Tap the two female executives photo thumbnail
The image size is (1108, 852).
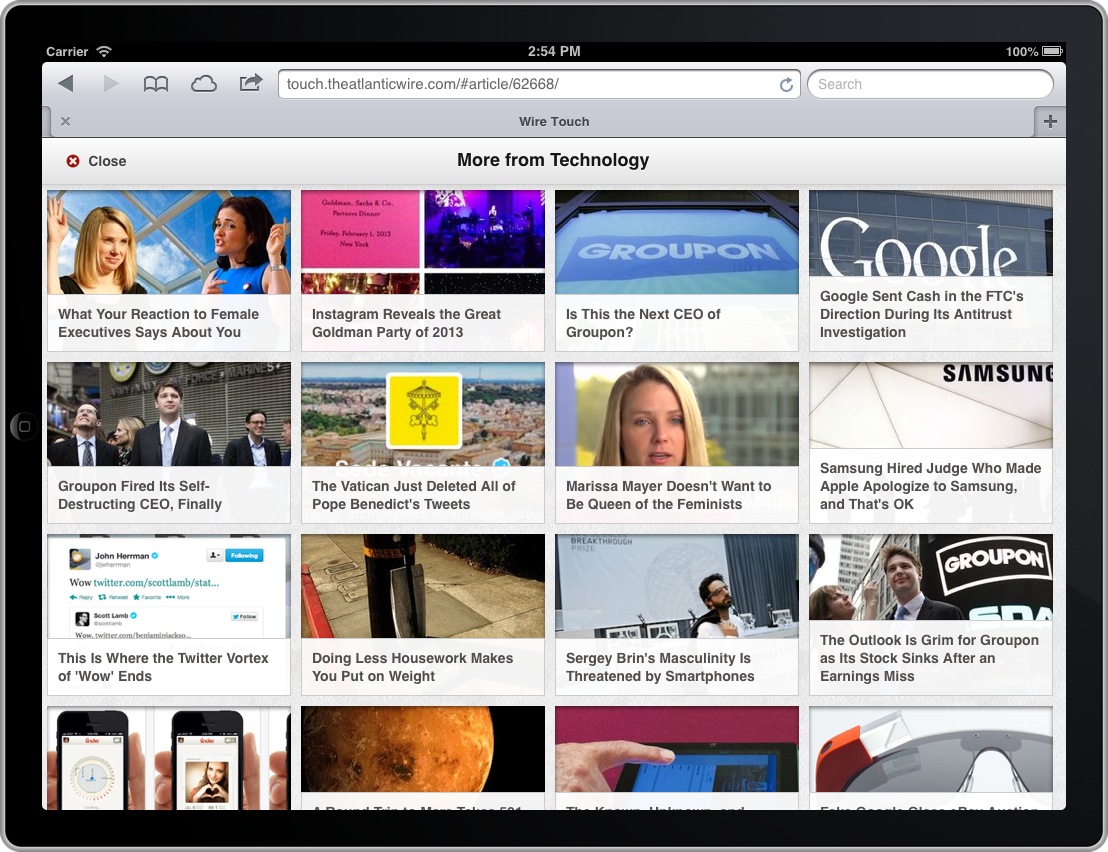point(169,242)
